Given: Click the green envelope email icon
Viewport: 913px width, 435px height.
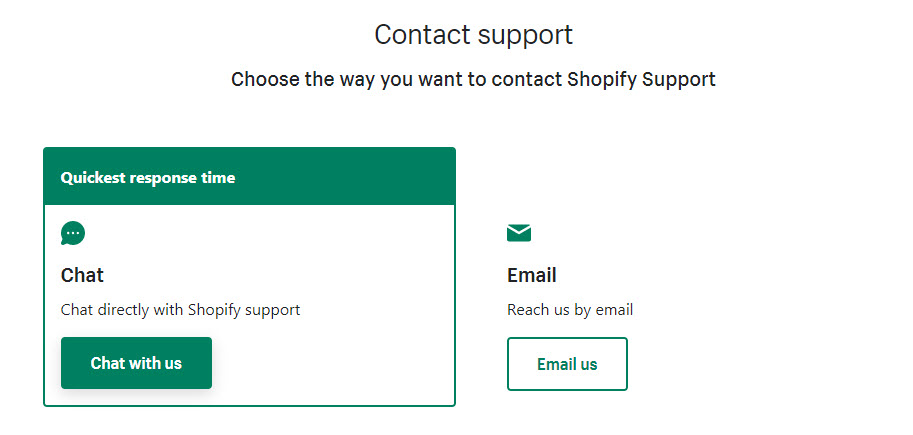Looking at the screenshot, I should tap(519, 233).
